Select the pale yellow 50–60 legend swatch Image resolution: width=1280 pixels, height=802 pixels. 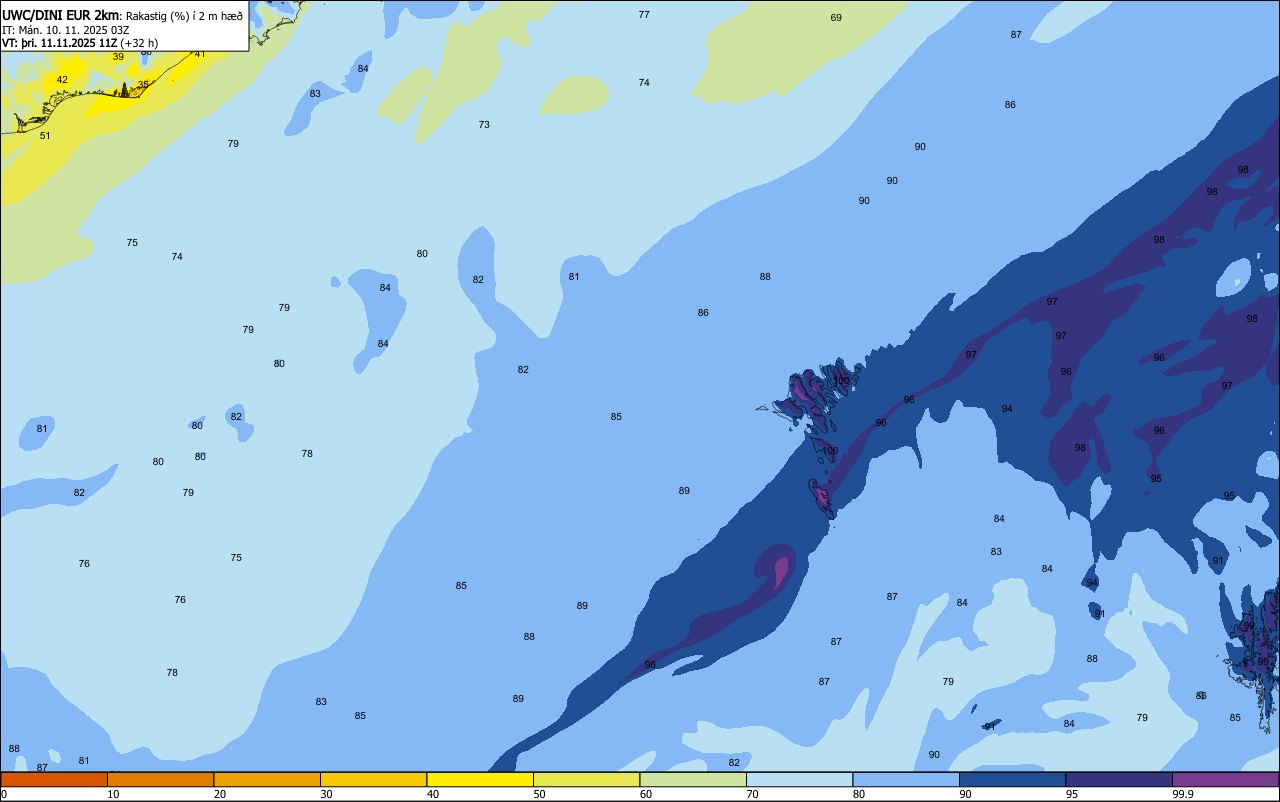586,779
